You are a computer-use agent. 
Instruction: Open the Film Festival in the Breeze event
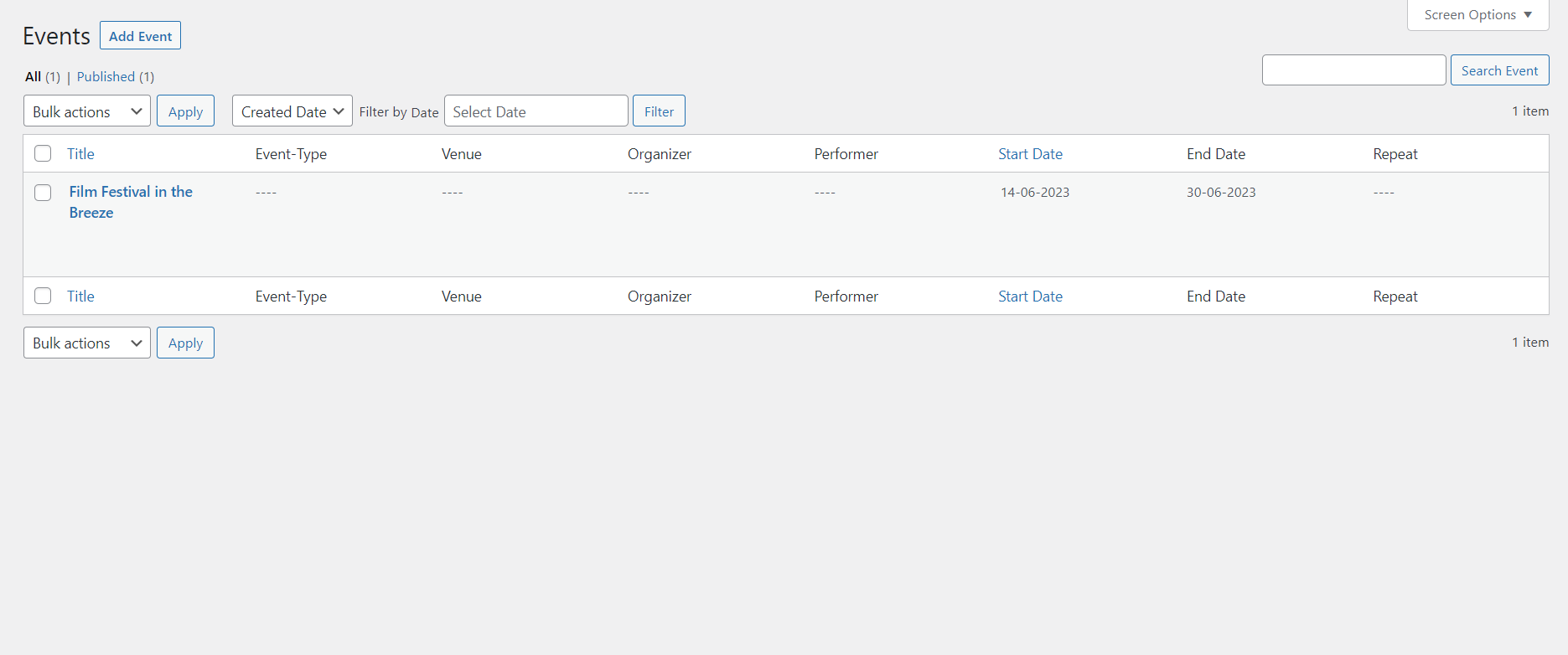click(131, 192)
